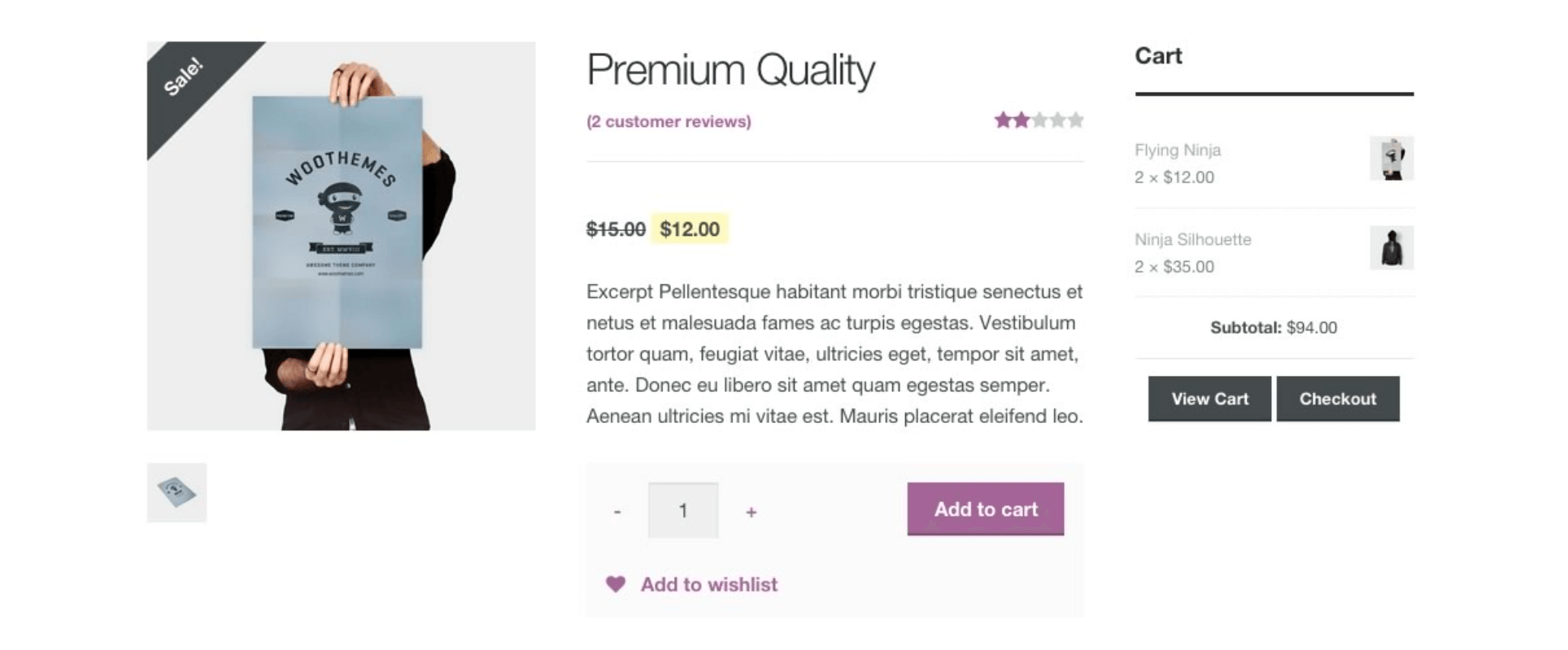Decrease quantity with the minus button

coord(617,512)
